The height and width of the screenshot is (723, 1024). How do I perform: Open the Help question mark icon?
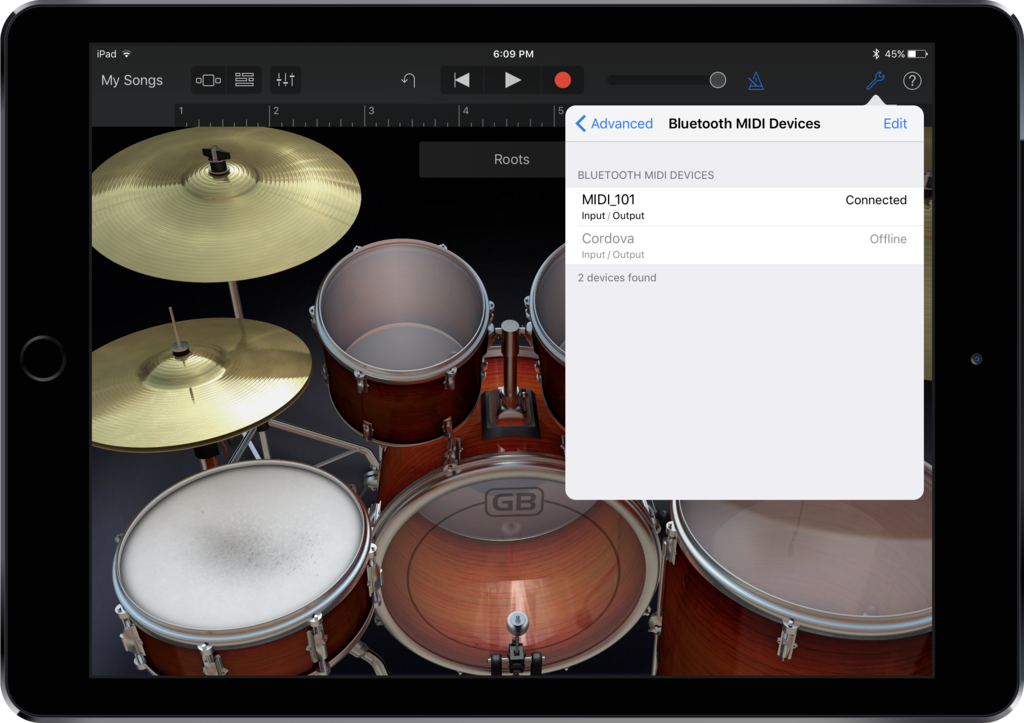click(x=912, y=81)
